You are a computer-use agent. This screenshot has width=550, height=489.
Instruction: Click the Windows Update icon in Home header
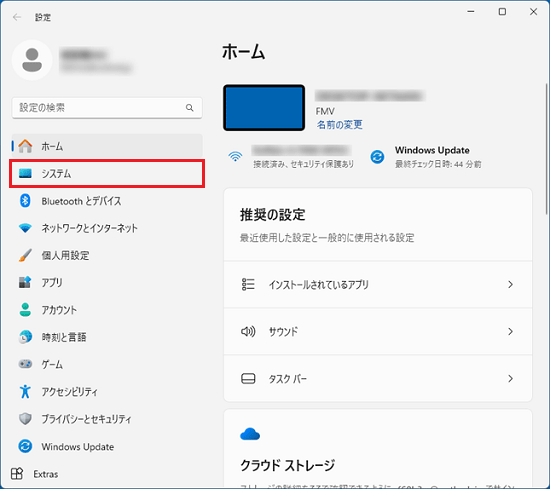377,157
